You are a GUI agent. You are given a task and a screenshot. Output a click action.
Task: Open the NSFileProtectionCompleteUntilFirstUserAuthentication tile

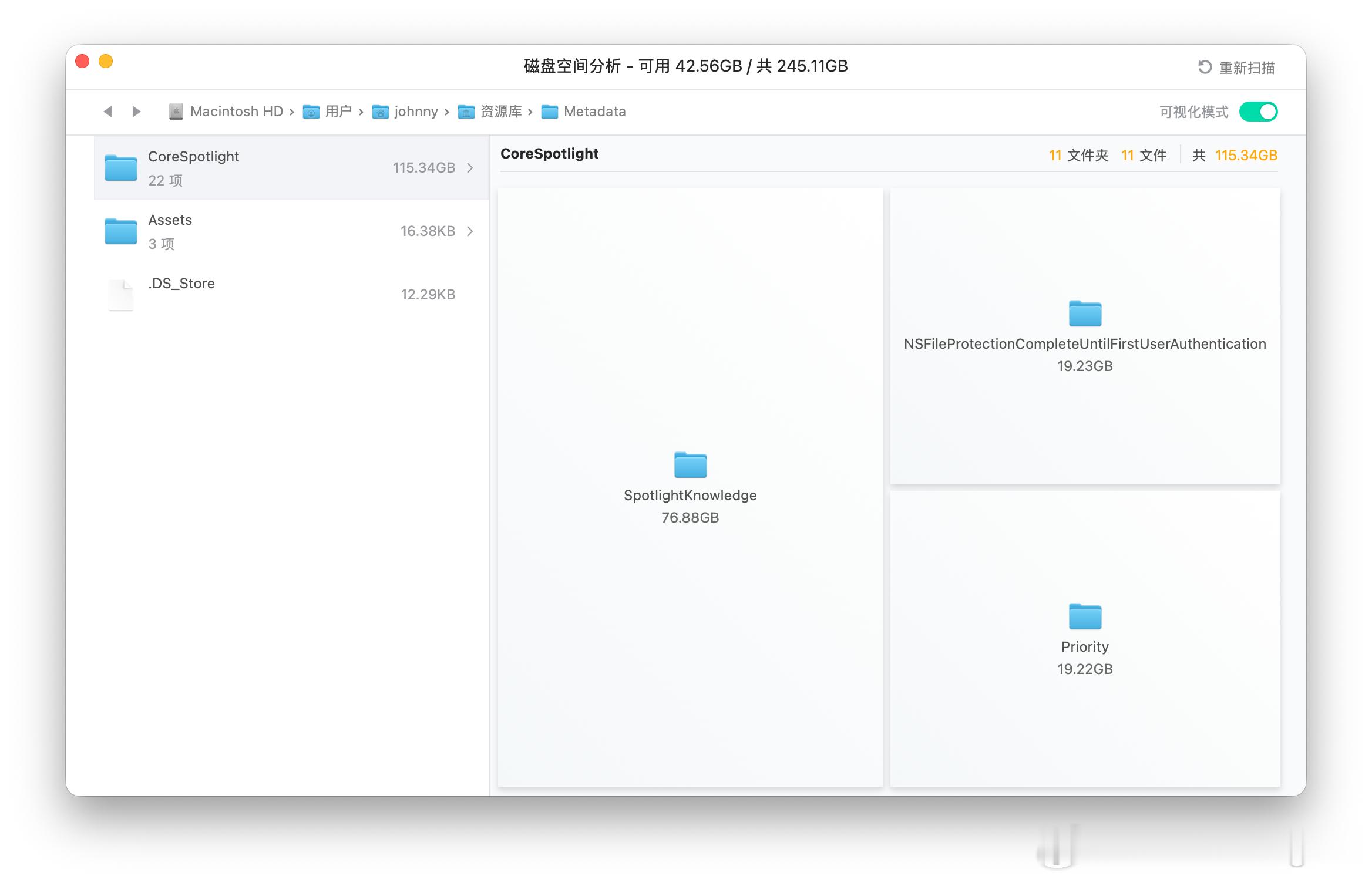tap(1085, 336)
